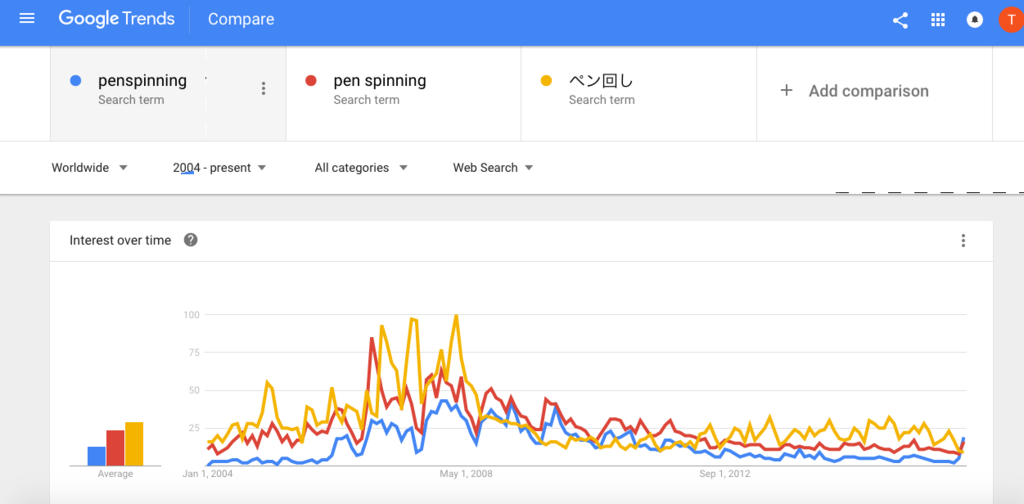The width and height of the screenshot is (1024, 504).
Task: Click the Interest over time help icon
Action: click(x=191, y=240)
